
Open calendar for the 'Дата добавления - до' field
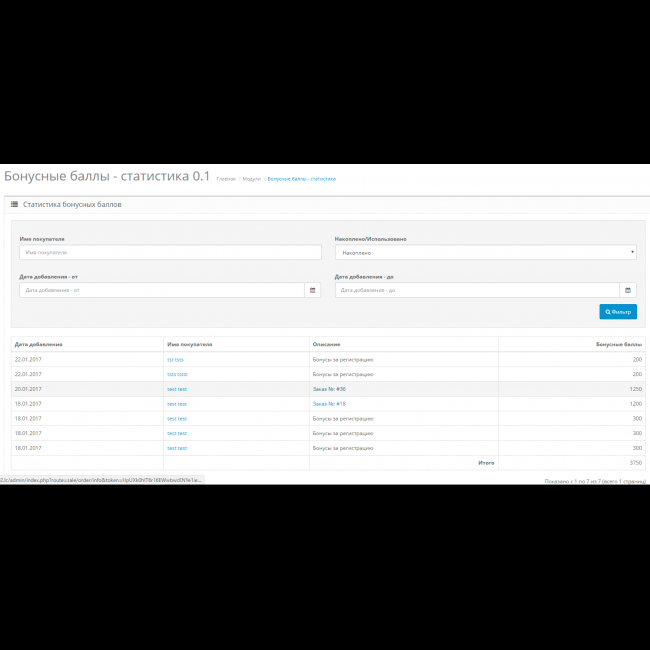628,290
